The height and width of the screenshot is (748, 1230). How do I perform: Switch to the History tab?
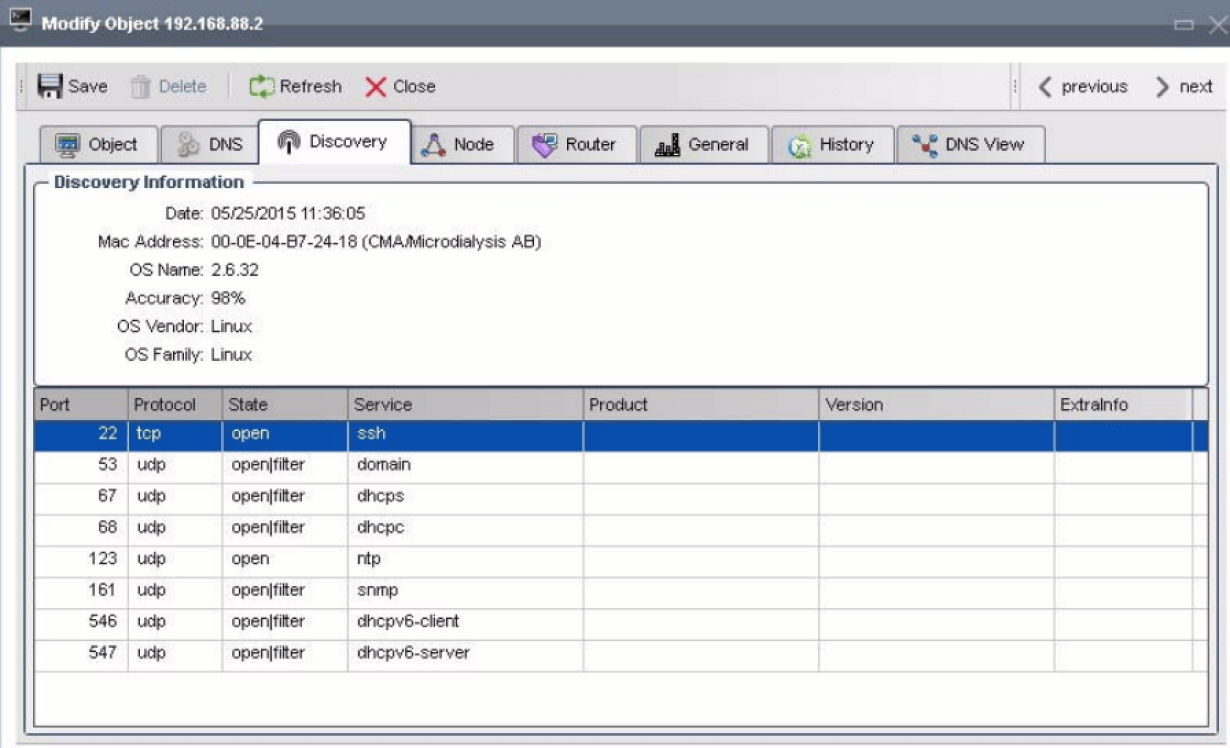point(835,144)
